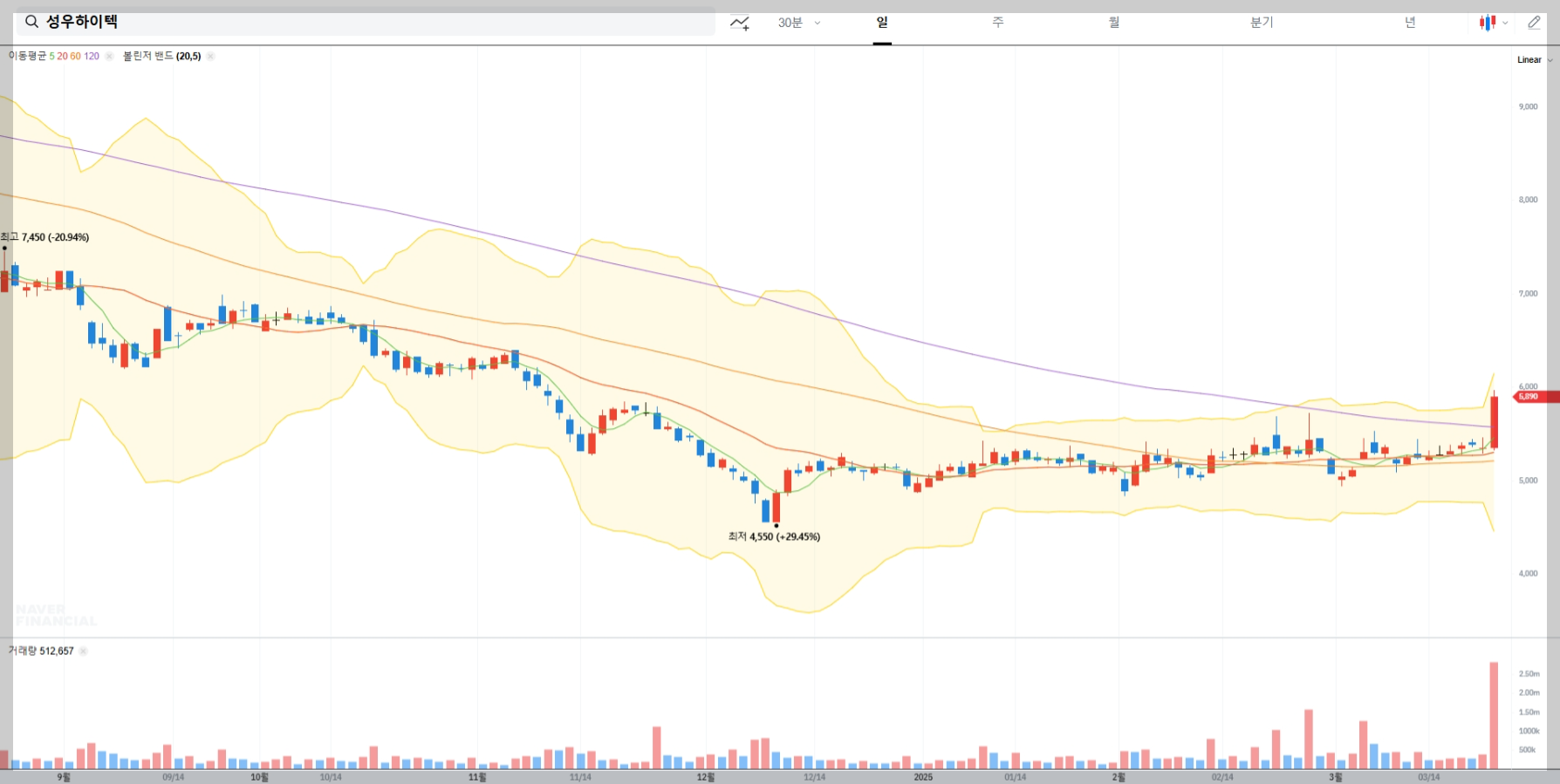Click the 1000k volume axis label
The image size is (1560, 784).
1529,731
